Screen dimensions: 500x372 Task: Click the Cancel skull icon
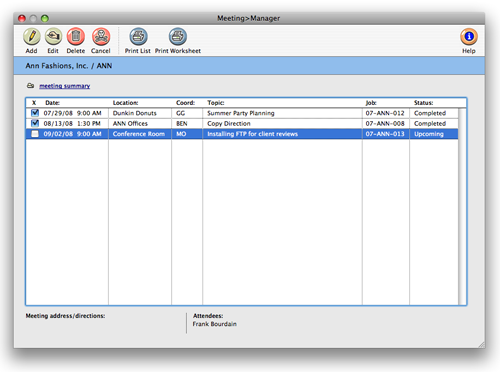tap(101, 37)
